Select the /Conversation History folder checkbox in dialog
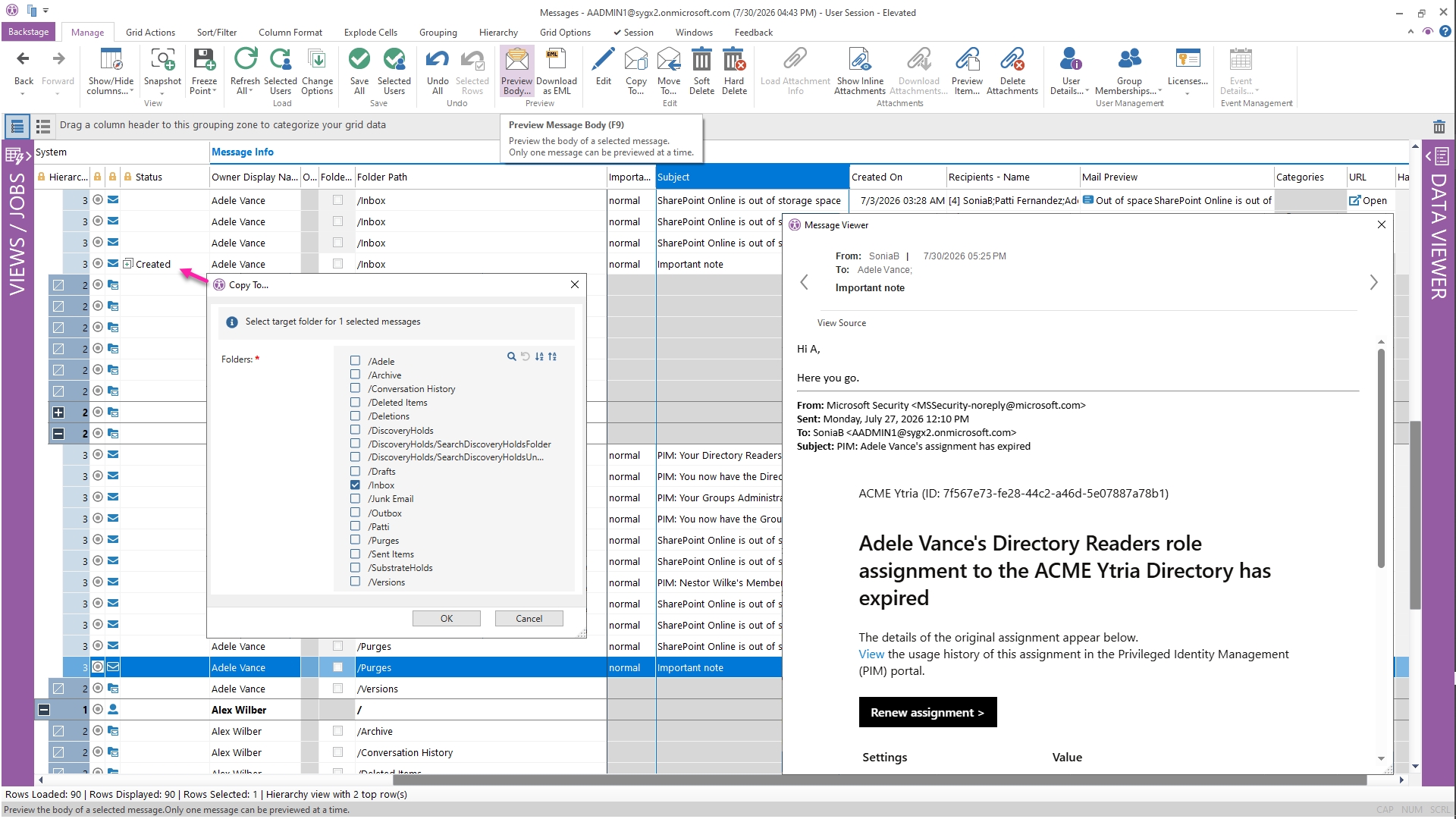Screen dimensions: 1456x819 tap(355, 388)
